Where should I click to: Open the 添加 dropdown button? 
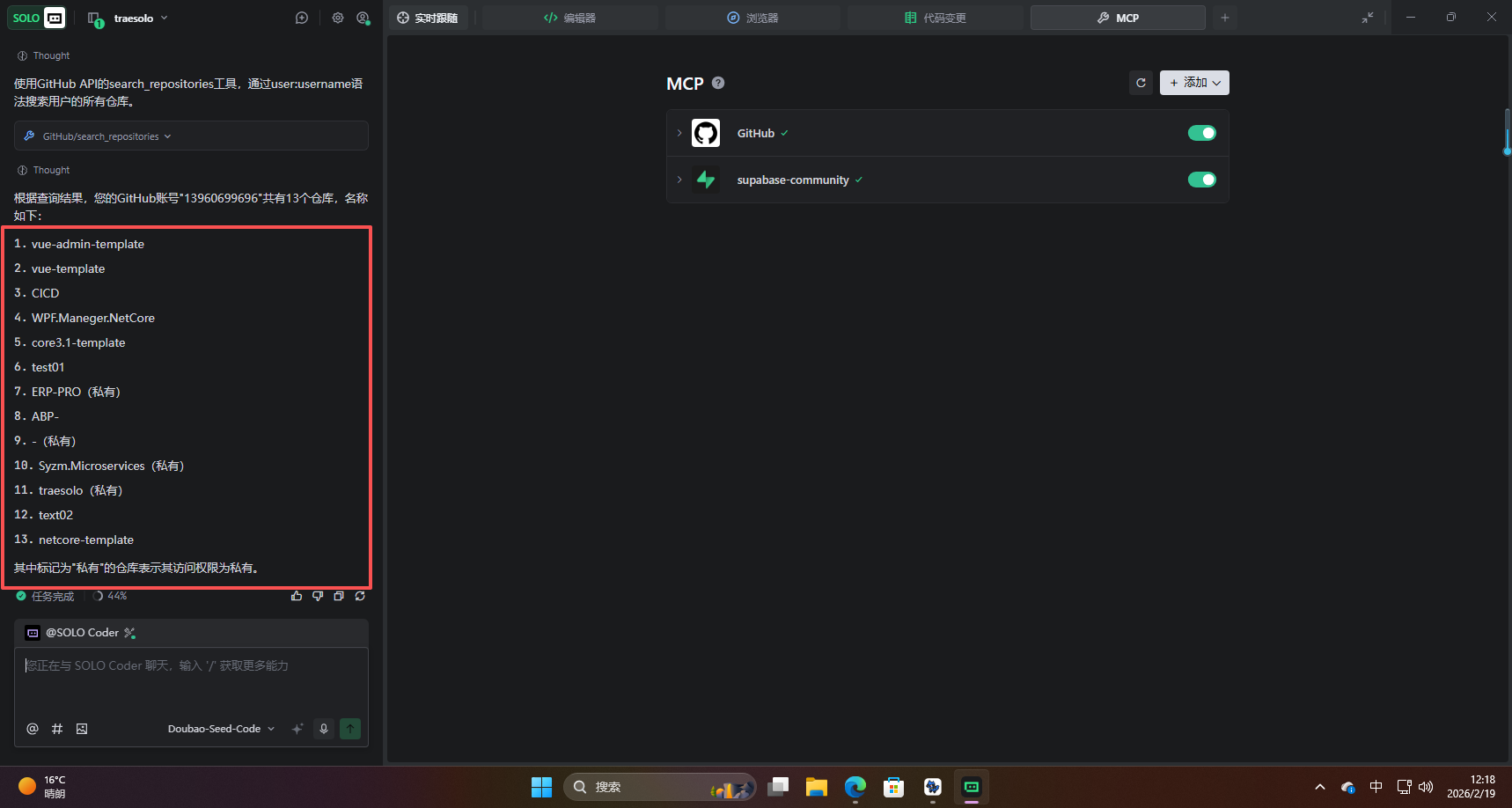pos(1194,83)
